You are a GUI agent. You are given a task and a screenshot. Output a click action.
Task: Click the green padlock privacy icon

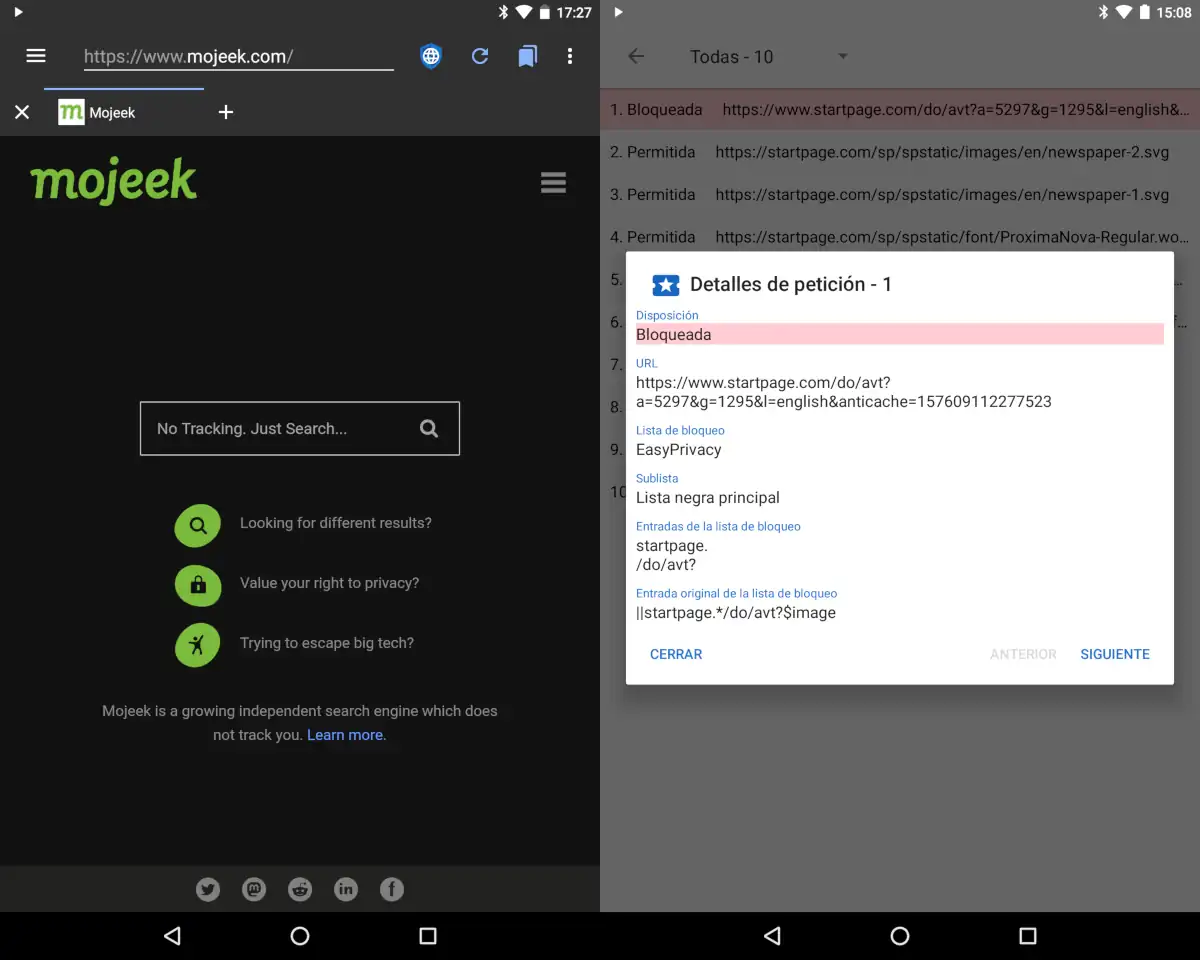(x=198, y=585)
